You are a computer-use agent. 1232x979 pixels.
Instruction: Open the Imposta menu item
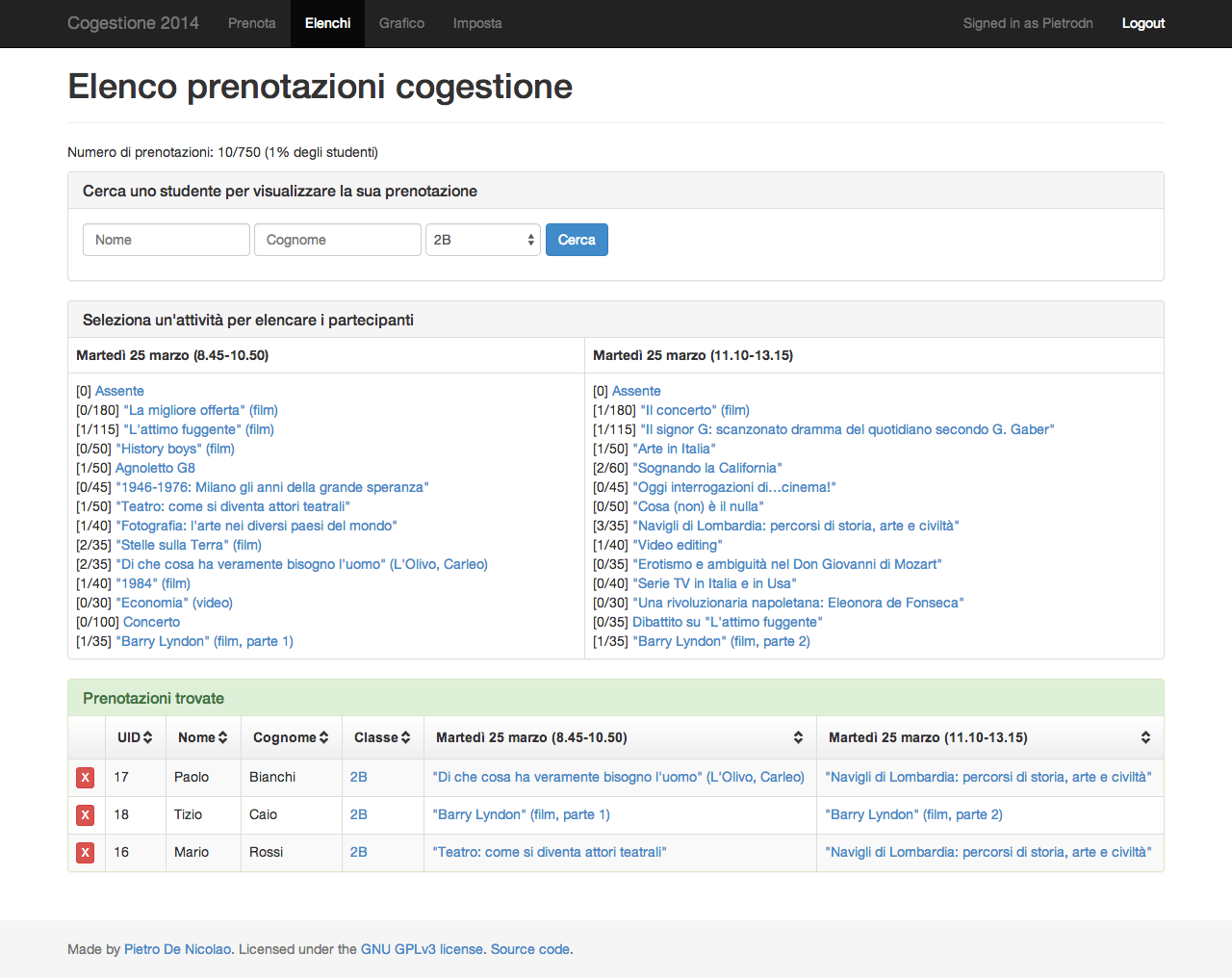click(x=477, y=23)
